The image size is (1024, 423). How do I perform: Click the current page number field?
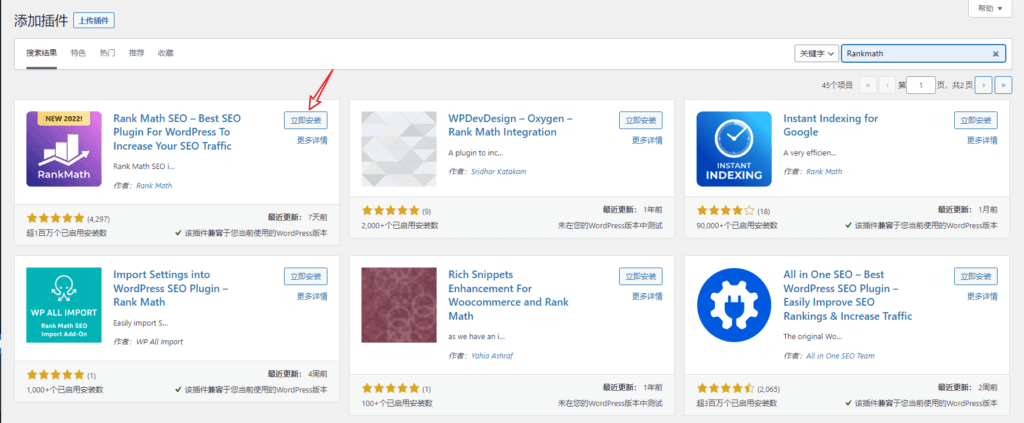(921, 85)
